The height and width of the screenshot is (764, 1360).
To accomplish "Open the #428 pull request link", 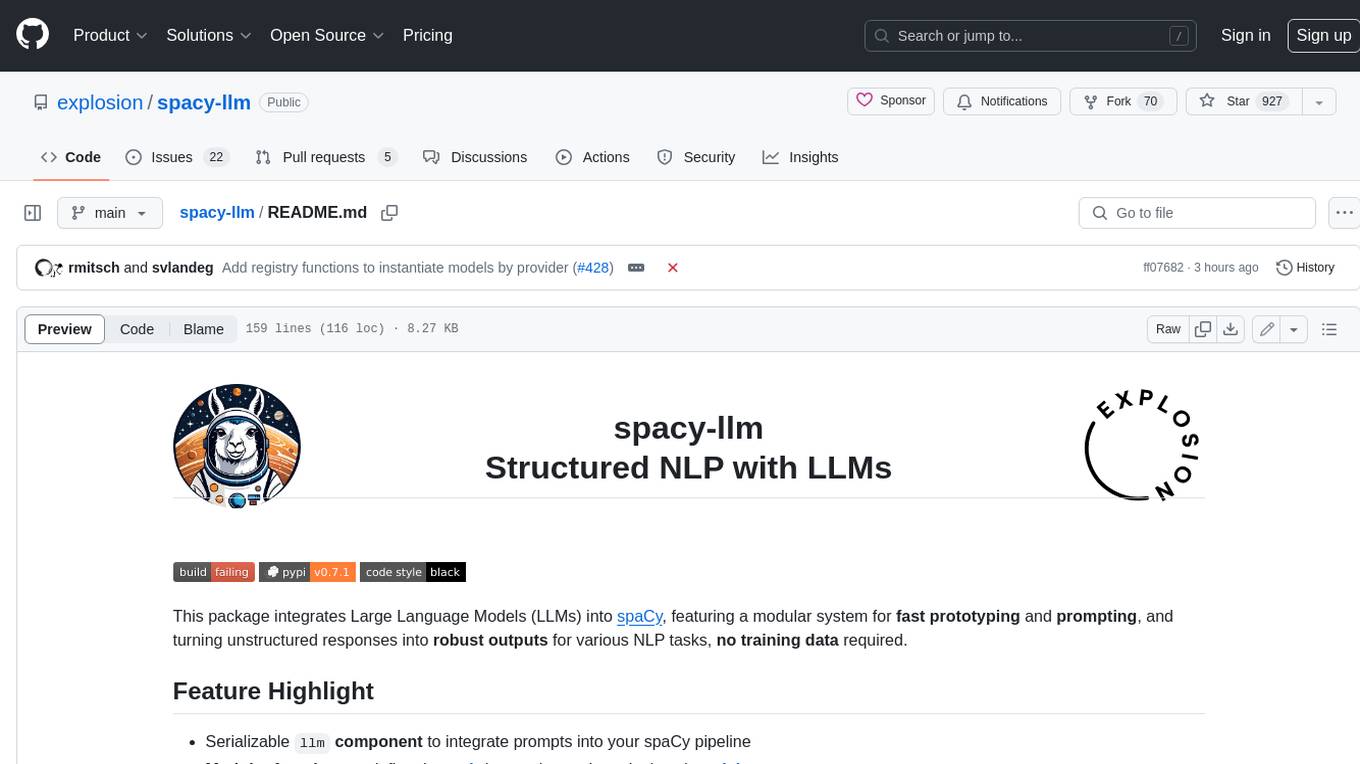I will (x=593, y=268).
